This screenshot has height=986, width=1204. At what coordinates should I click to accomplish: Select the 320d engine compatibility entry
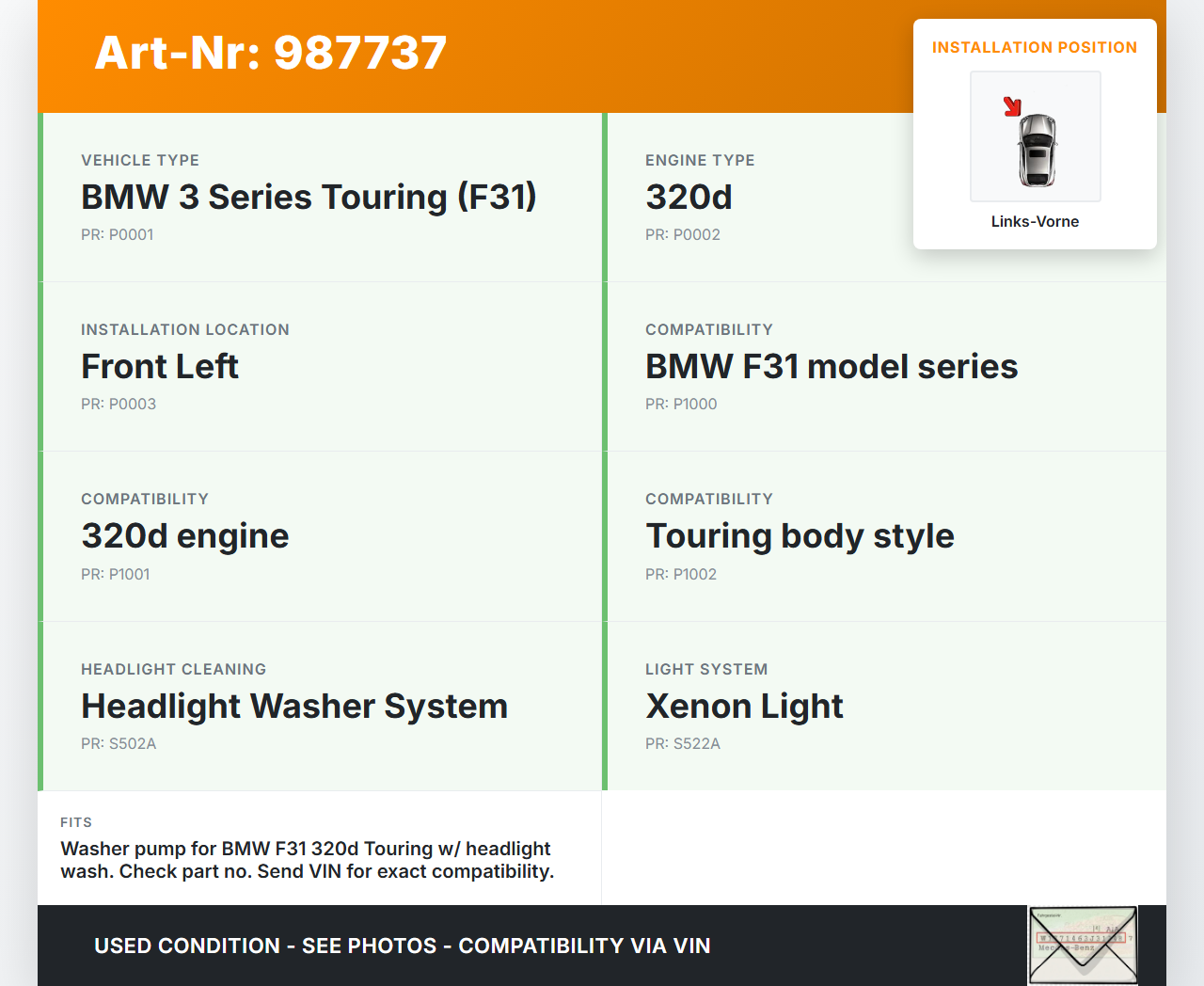185,535
